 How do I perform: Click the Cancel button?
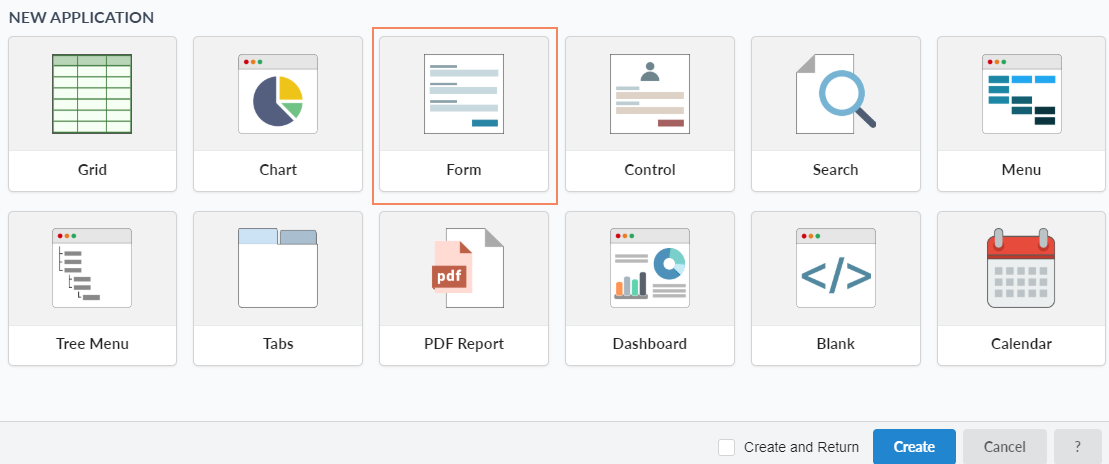[x=1004, y=447]
